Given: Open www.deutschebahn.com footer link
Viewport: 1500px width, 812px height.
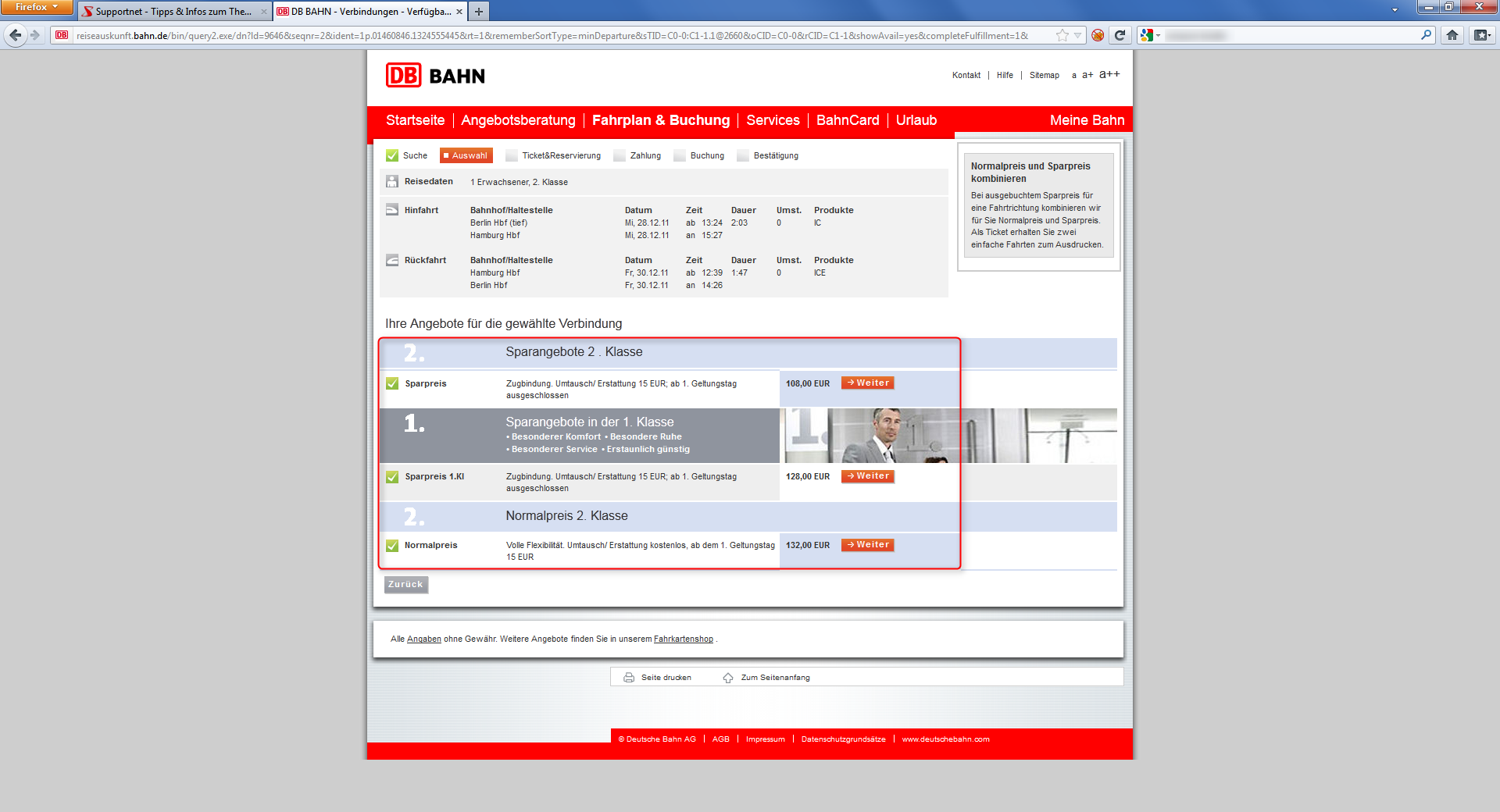Looking at the screenshot, I should (945, 739).
